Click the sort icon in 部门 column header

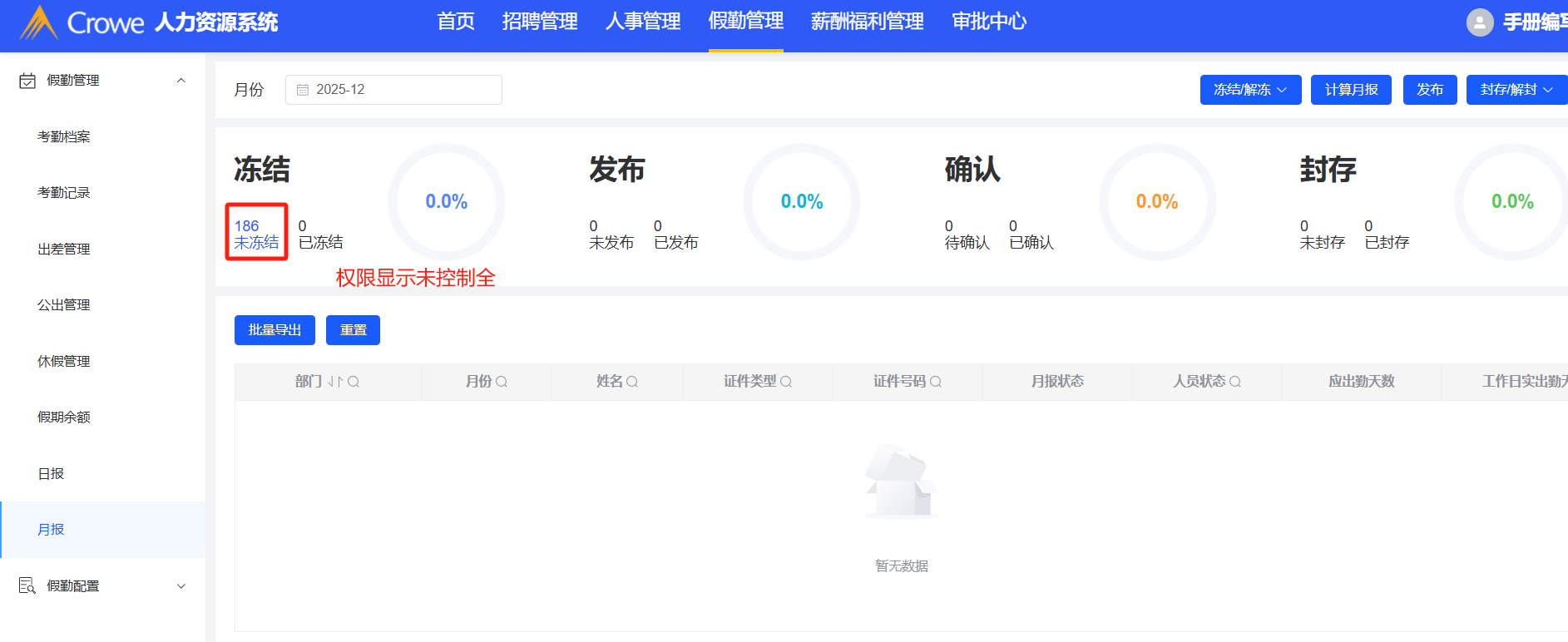point(334,382)
